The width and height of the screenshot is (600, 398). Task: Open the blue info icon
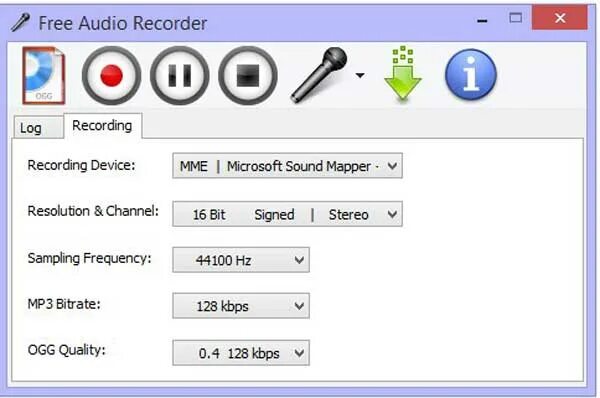(471, 74)
